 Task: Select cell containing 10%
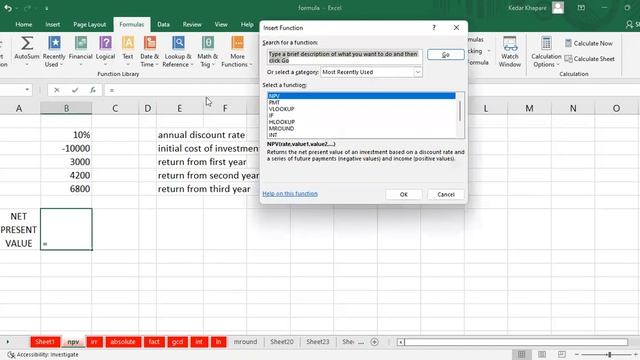[66, 135]
